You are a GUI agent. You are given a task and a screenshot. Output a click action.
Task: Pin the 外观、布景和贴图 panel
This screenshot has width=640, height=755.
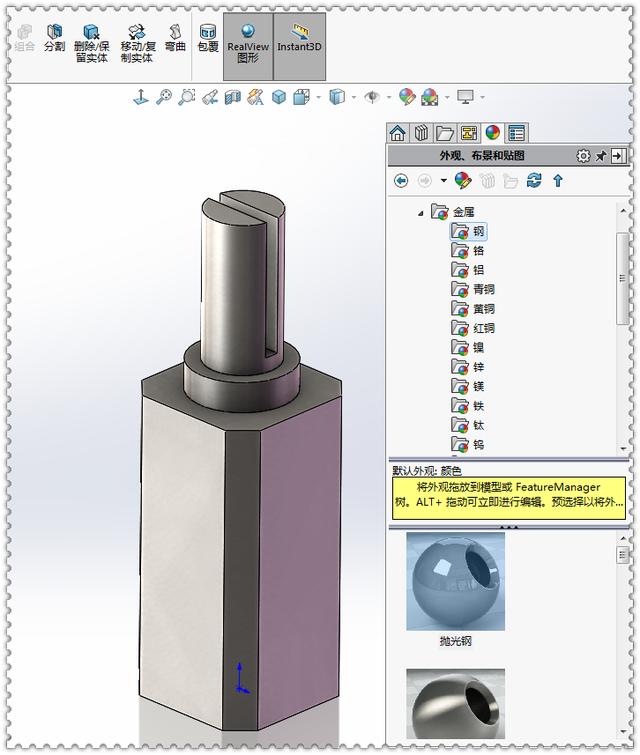click(x=601, y=156)
